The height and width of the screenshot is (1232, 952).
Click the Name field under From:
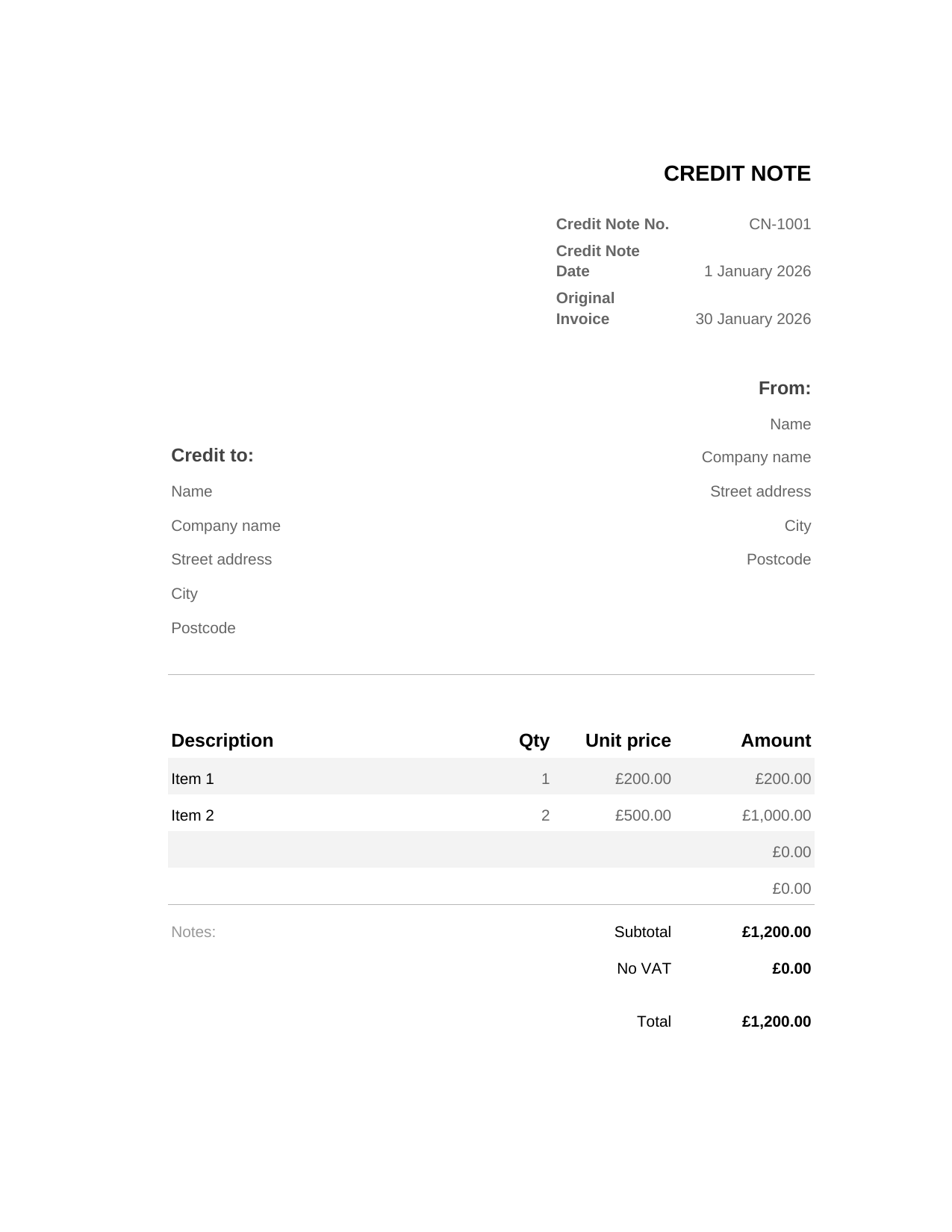click(x=790, y=424)
